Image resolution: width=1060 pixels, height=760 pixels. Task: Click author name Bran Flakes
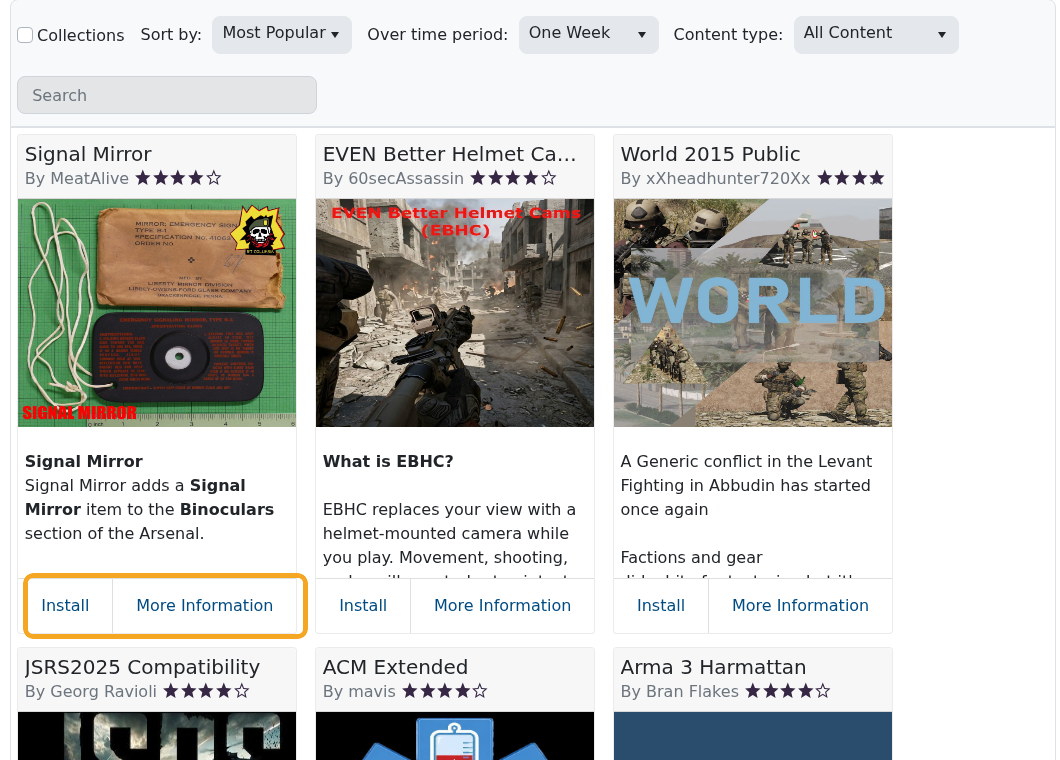pyautogui.click(x=692, y=692)
